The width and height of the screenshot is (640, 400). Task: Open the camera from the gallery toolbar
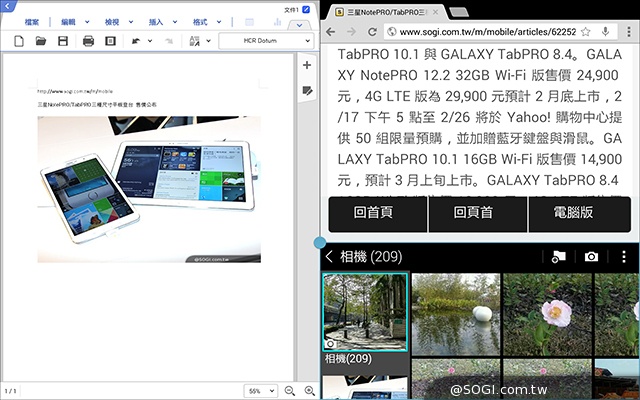click(x=591, y=257)
